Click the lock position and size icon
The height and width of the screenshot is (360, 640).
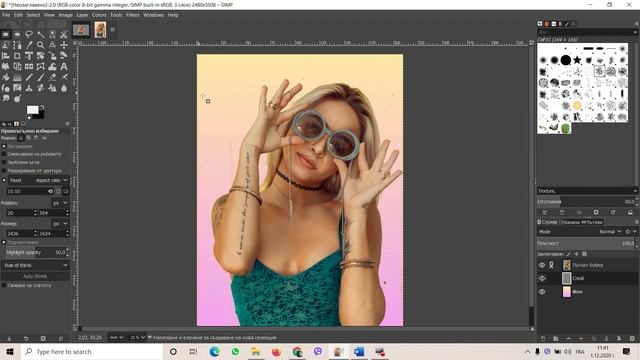coord(576,254)
